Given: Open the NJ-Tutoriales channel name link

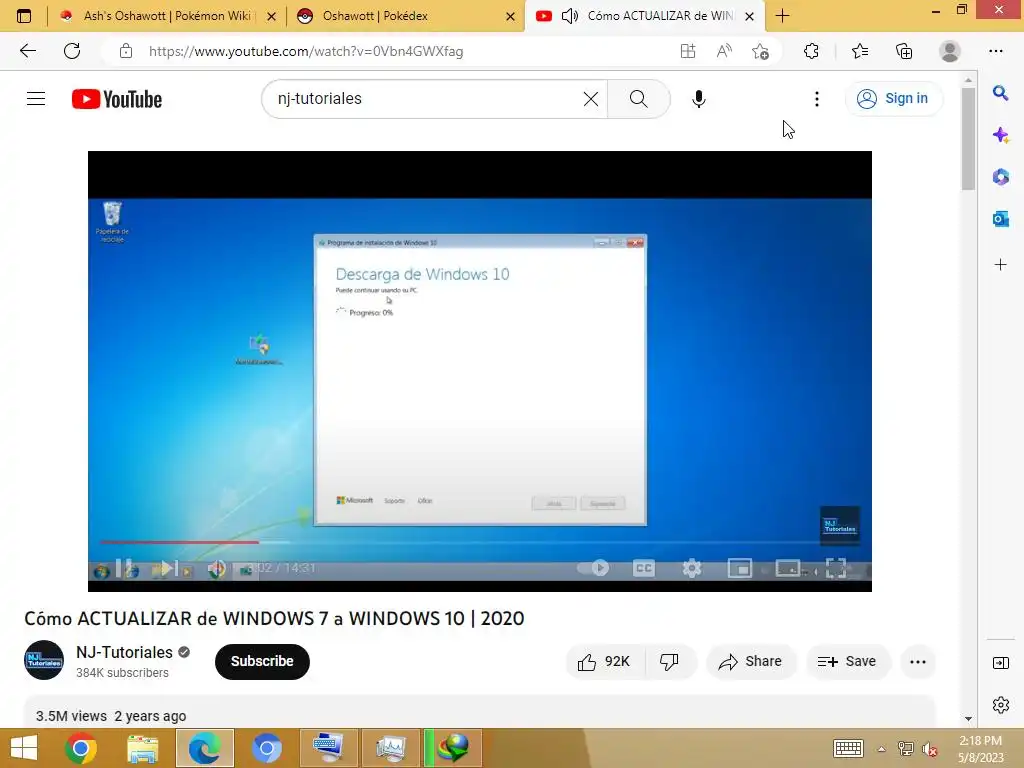Looking at the screenshot, I should [x=124, y=652].
